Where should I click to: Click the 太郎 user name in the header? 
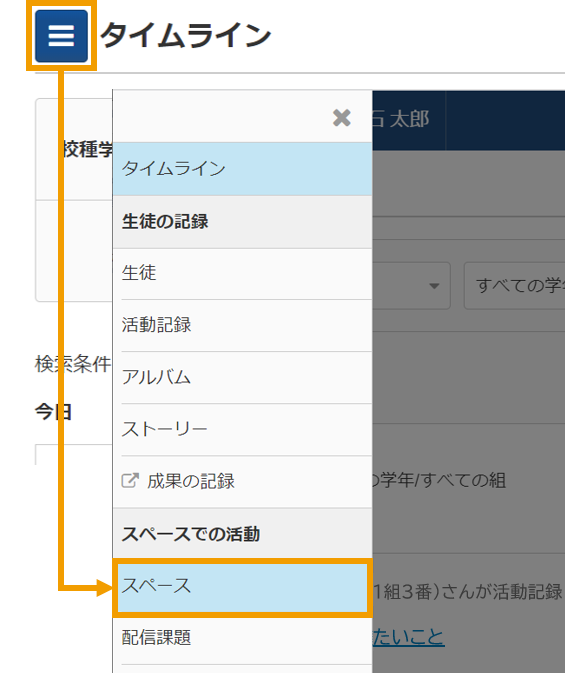pos(409,119)
